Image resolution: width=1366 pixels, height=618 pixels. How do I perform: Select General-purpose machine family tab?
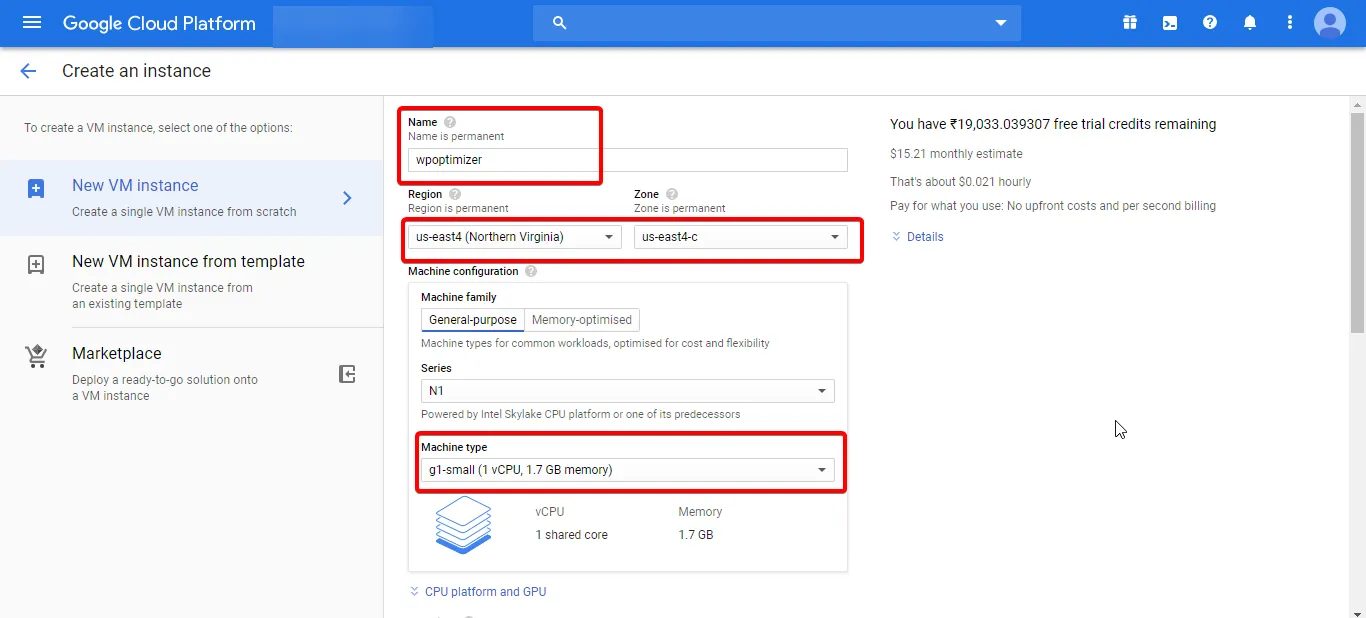473,320
